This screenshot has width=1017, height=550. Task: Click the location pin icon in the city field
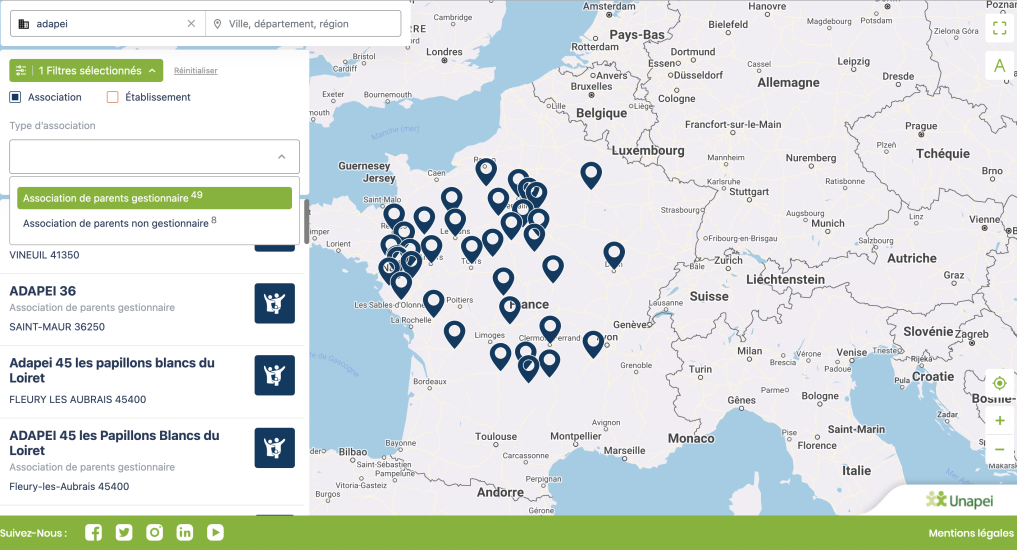point(217,24)
